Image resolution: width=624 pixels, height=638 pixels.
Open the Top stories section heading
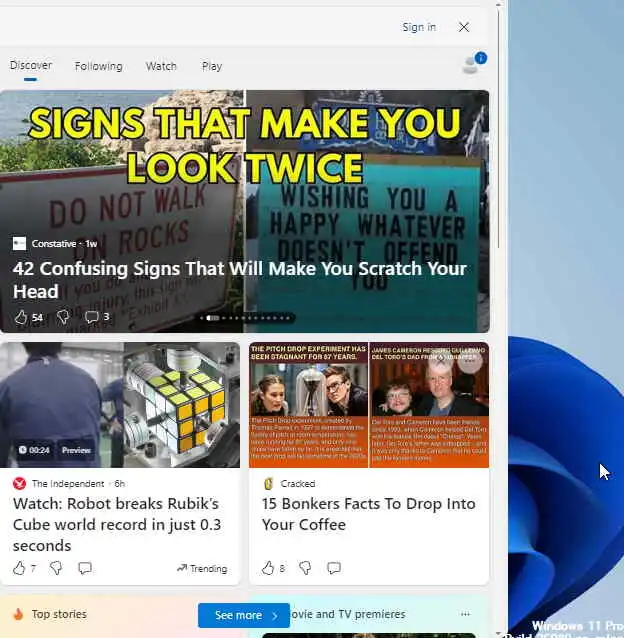pos(59,614)
